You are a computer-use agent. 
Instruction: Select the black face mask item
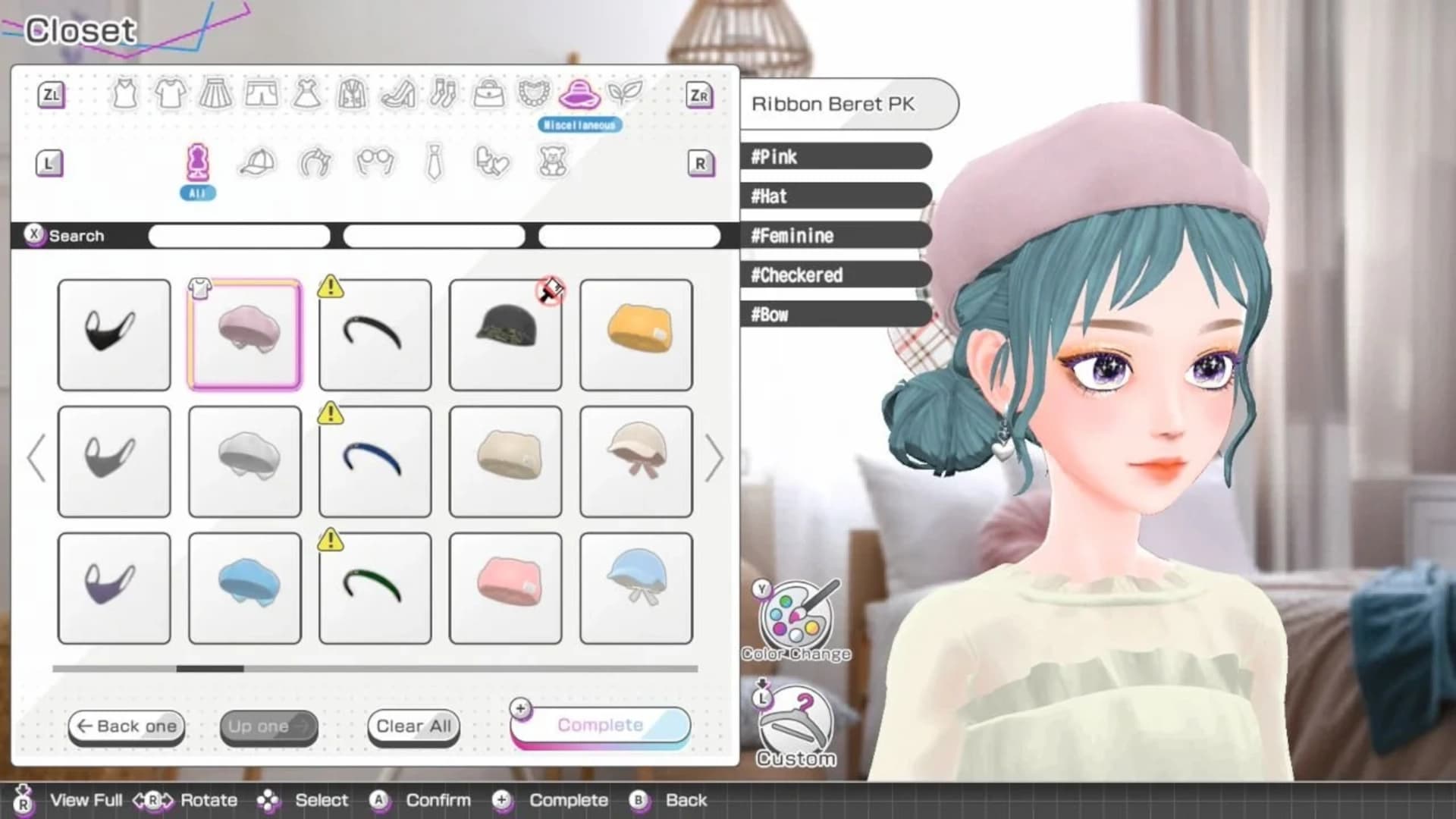pos(115,335)
